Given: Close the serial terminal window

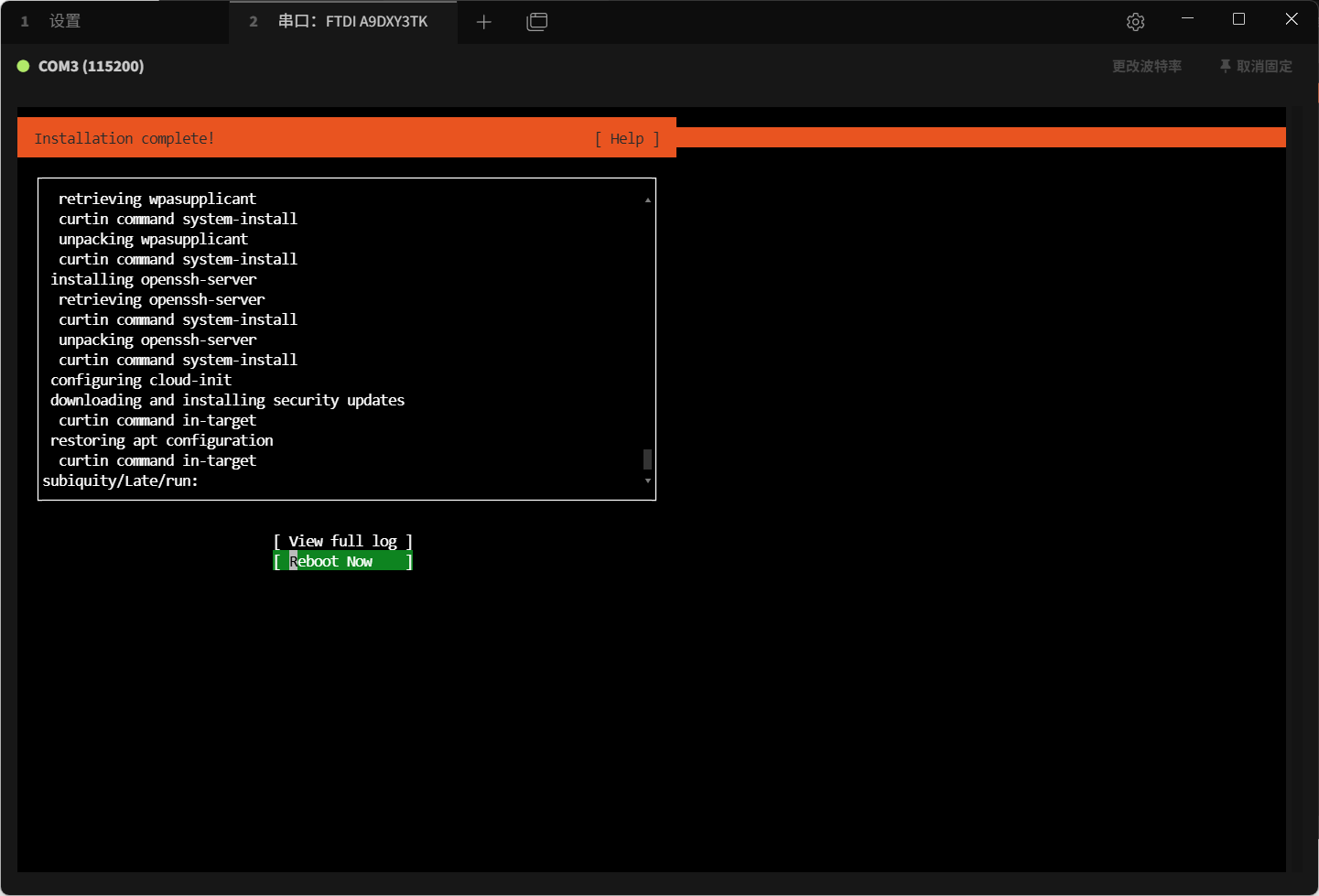Looking at the screenshot, I should tap(1291, 19).
